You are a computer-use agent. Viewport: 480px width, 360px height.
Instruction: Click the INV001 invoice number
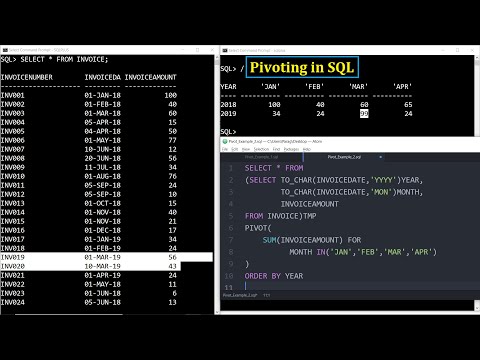pyautogui.click(x=13, y=95)
